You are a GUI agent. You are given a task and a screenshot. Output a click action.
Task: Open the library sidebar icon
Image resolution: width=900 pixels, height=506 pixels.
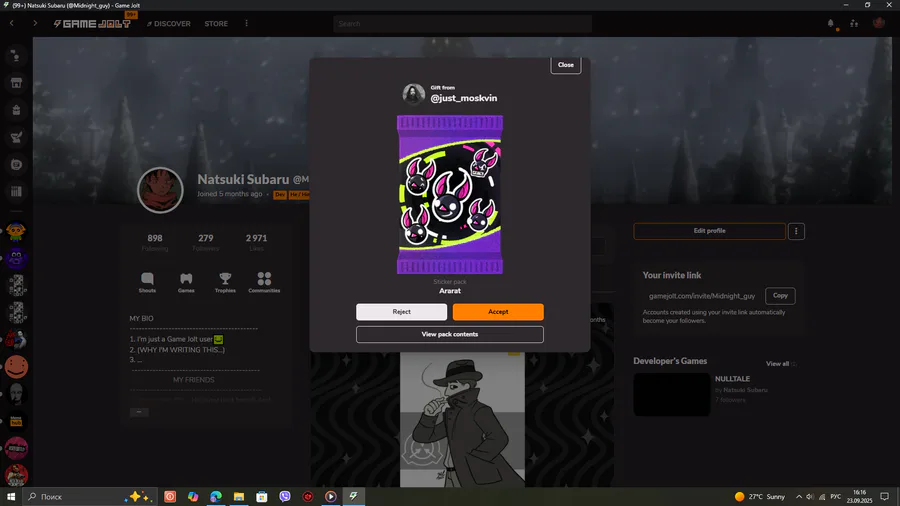[x=16, y=192]
